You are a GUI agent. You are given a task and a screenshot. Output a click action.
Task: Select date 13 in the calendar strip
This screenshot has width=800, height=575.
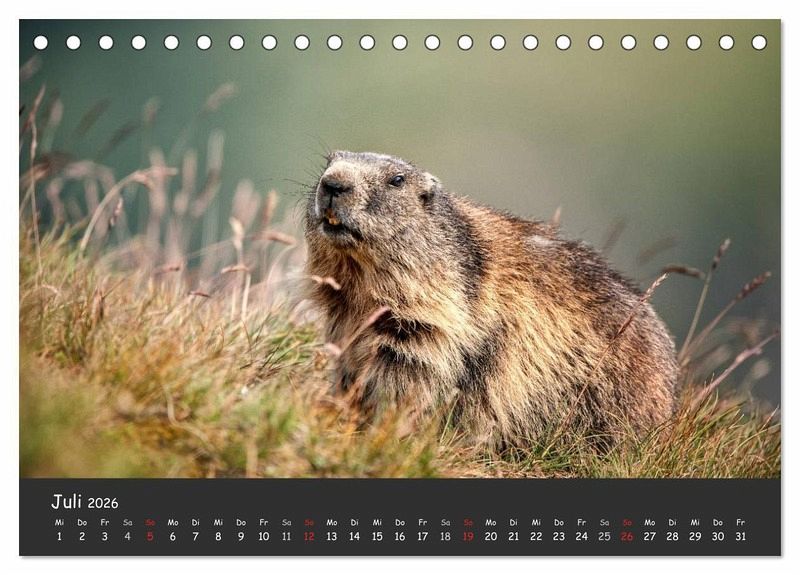tap(332, 536)
